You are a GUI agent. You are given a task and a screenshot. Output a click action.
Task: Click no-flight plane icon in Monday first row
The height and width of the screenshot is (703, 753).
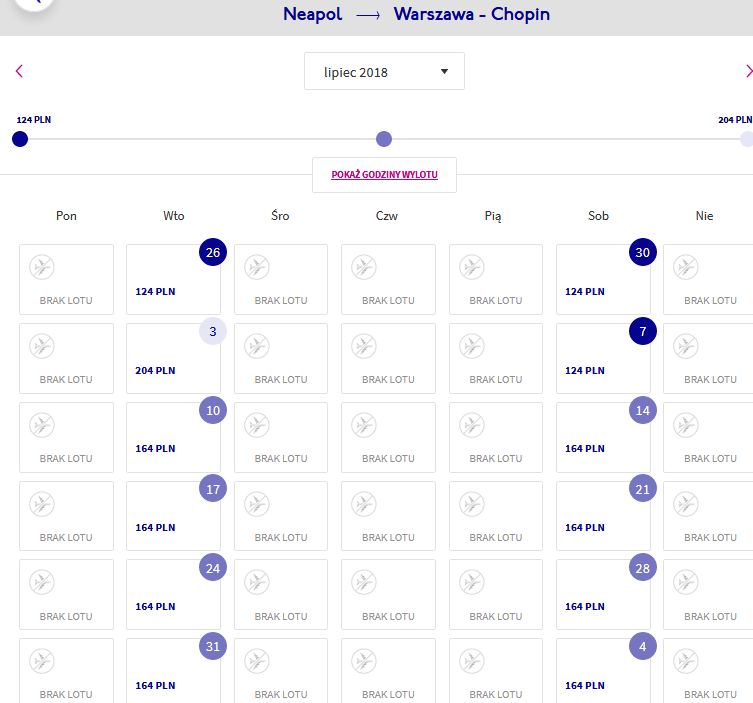tap(42, 267)
